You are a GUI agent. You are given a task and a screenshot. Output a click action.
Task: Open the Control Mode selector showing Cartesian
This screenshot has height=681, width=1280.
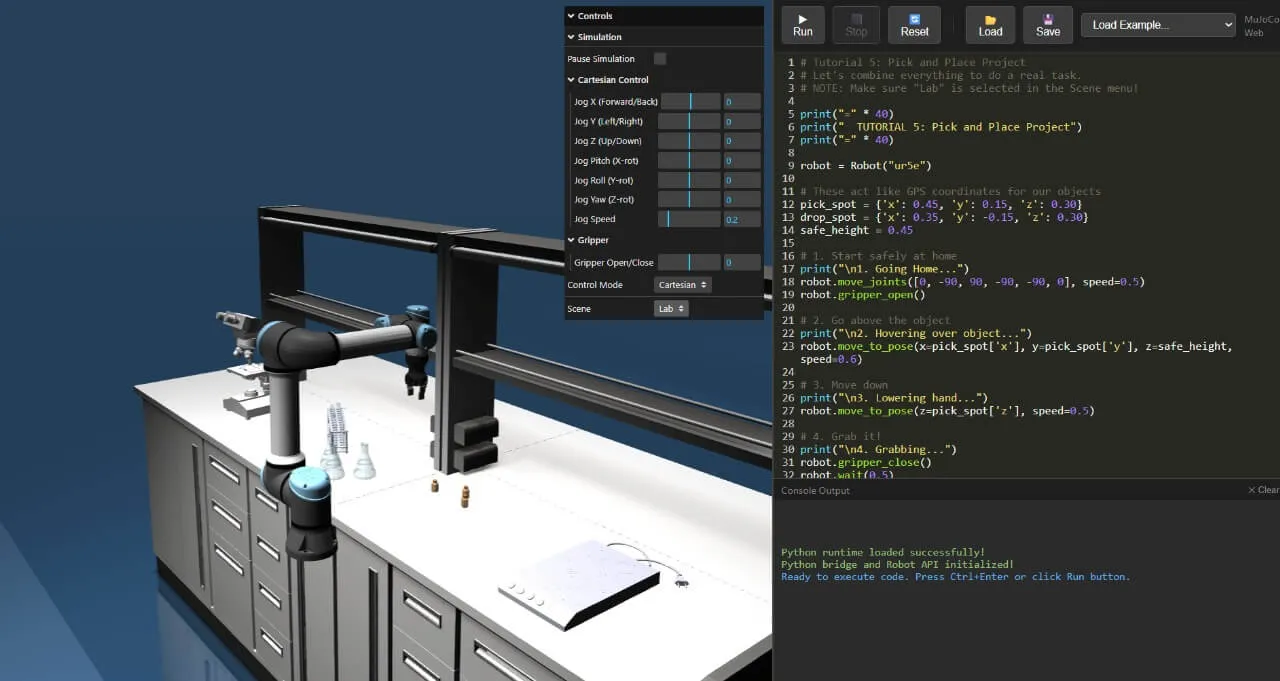pyautogui.click(x=681, y=285)
